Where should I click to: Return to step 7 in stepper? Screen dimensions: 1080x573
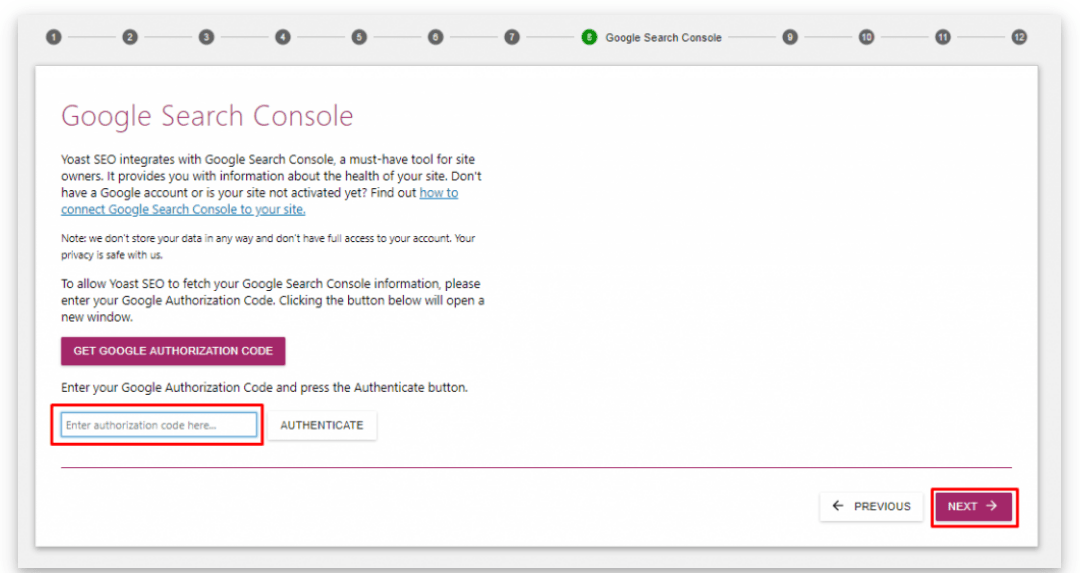click(512, 37)
